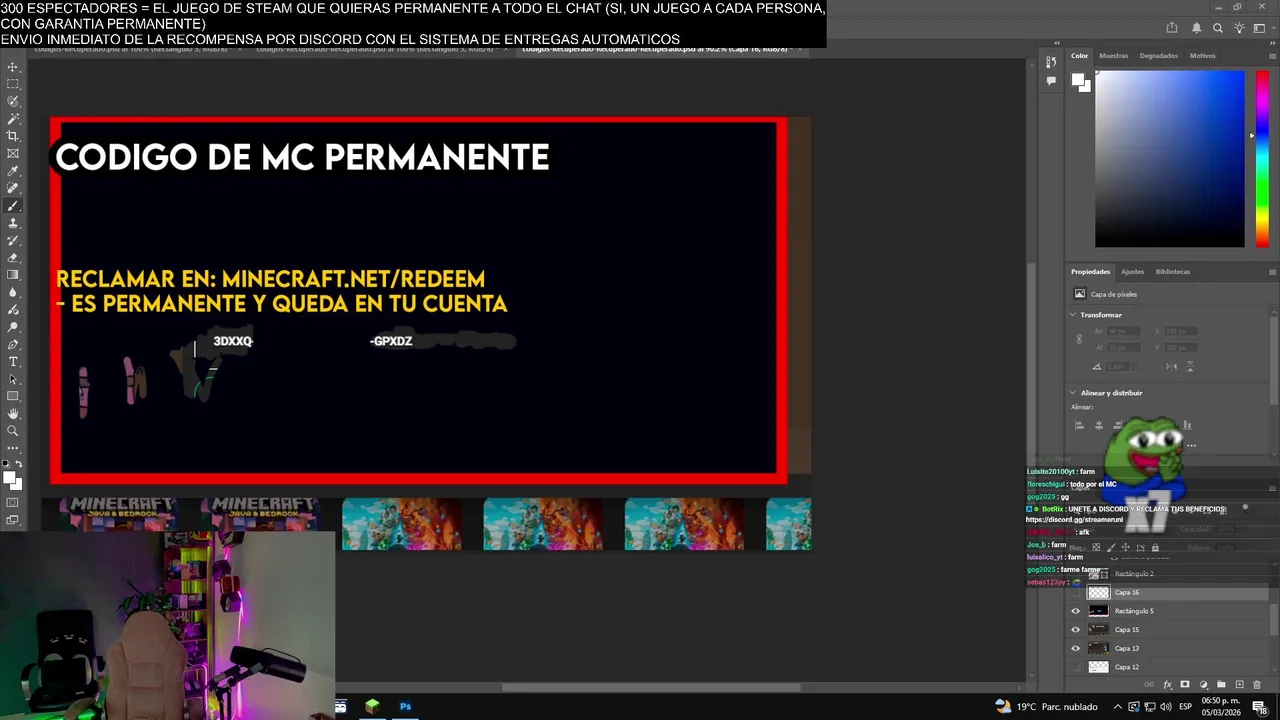Viewport: 1280px width, 720px height.
Task: Select the Magic Wand tool
Action: (13, 119)
